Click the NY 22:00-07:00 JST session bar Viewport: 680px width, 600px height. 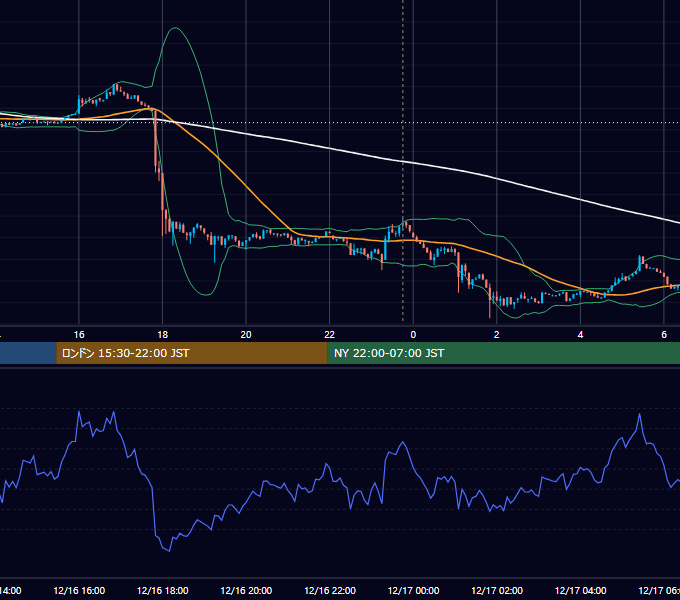tap(503, 353)
